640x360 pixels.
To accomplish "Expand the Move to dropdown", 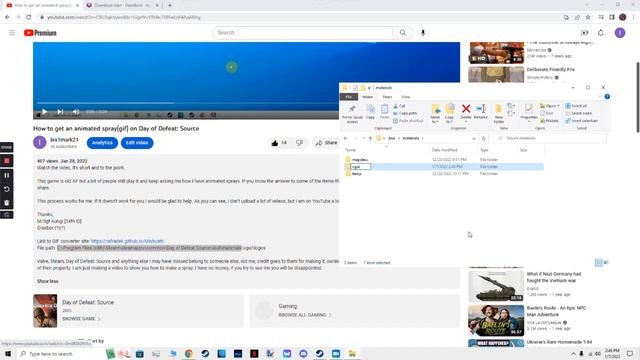I will (x=435, y=122).
